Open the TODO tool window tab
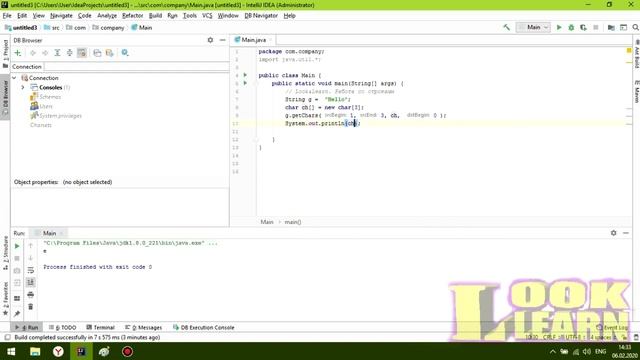 [62, 327]
